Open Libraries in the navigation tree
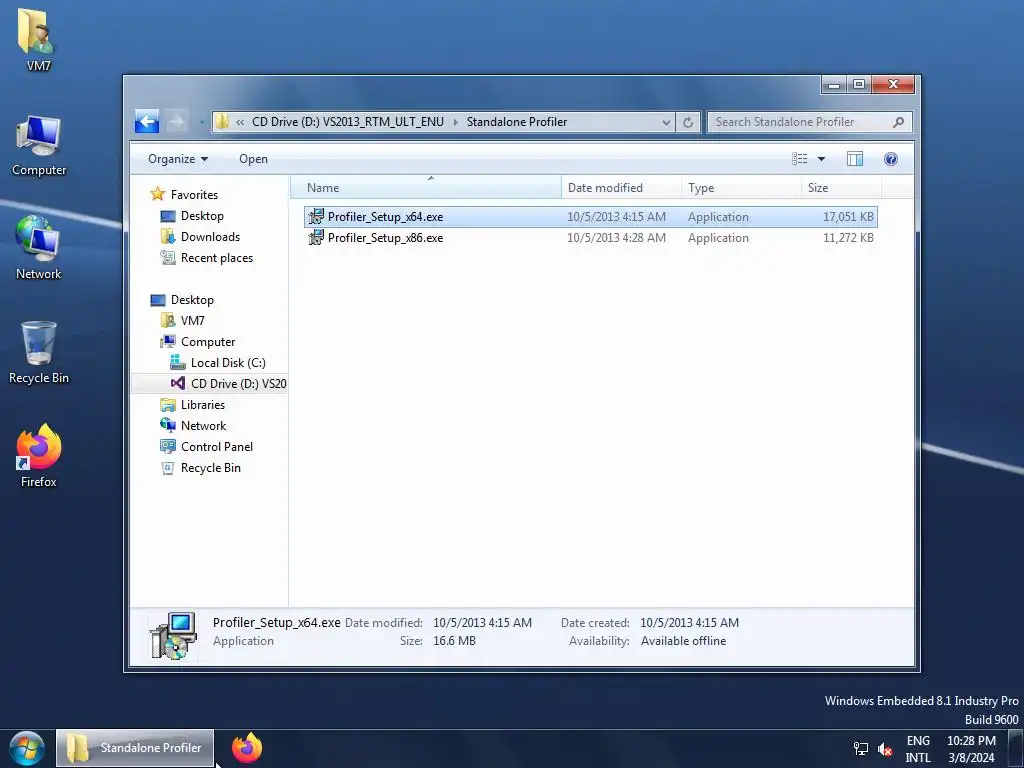This screenshot has height=768, width=1024. coord(202,404)
